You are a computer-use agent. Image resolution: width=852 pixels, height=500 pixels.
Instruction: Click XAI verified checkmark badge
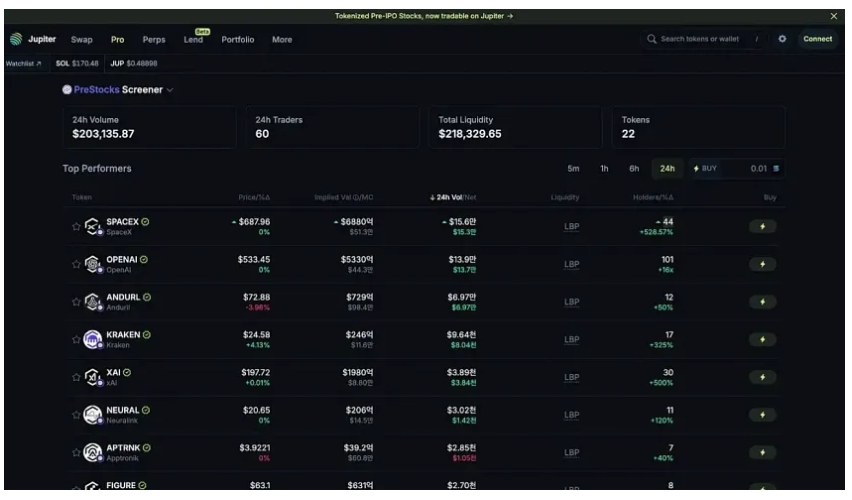click(x=127, y=373)
